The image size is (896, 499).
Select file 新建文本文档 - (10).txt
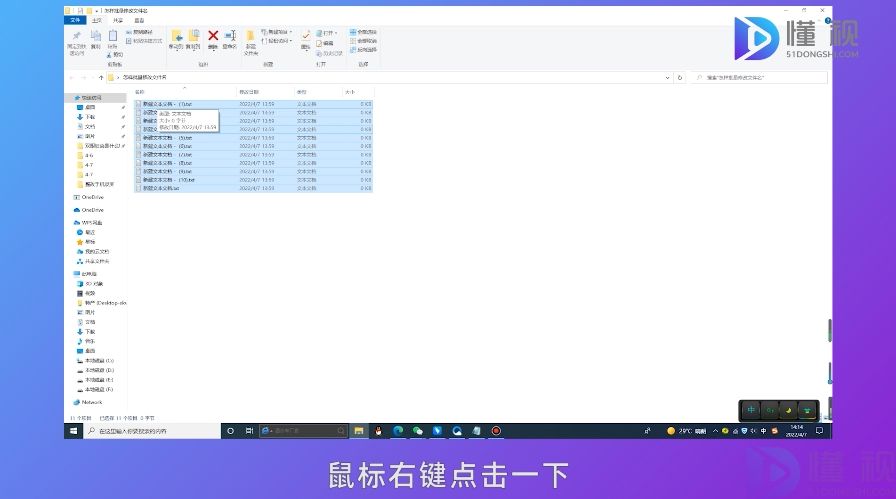coord(254,179)
